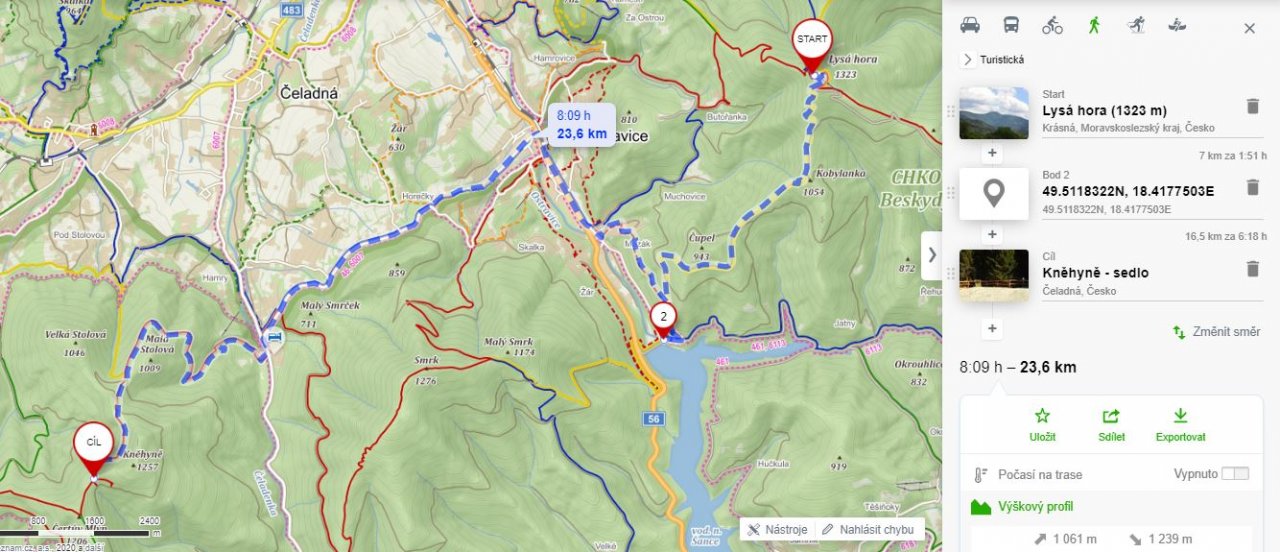Image resolution: width=1280 pixels, height=552 pixels.
Task: Select the bus public transport icon
Action: [x=1011, y=26]
